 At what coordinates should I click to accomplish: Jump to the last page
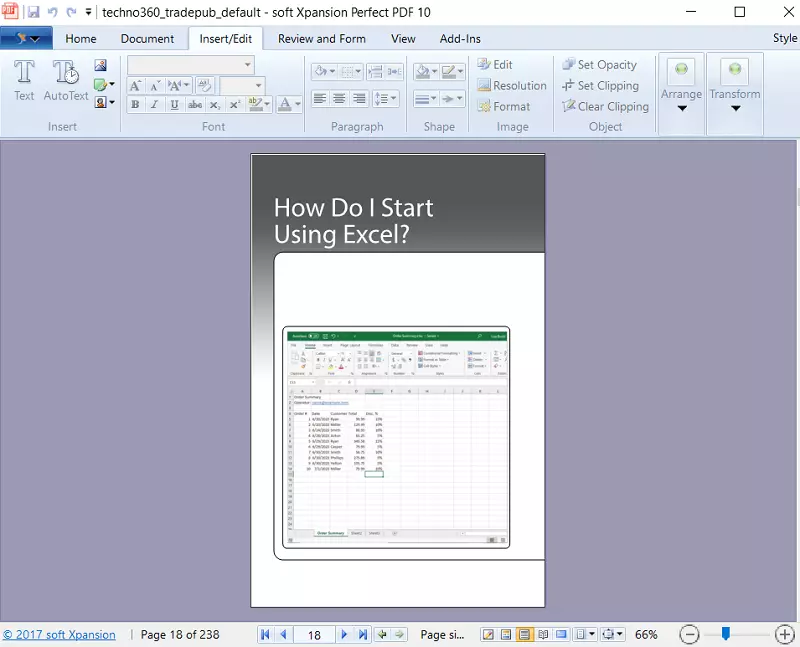pos(363,635)
